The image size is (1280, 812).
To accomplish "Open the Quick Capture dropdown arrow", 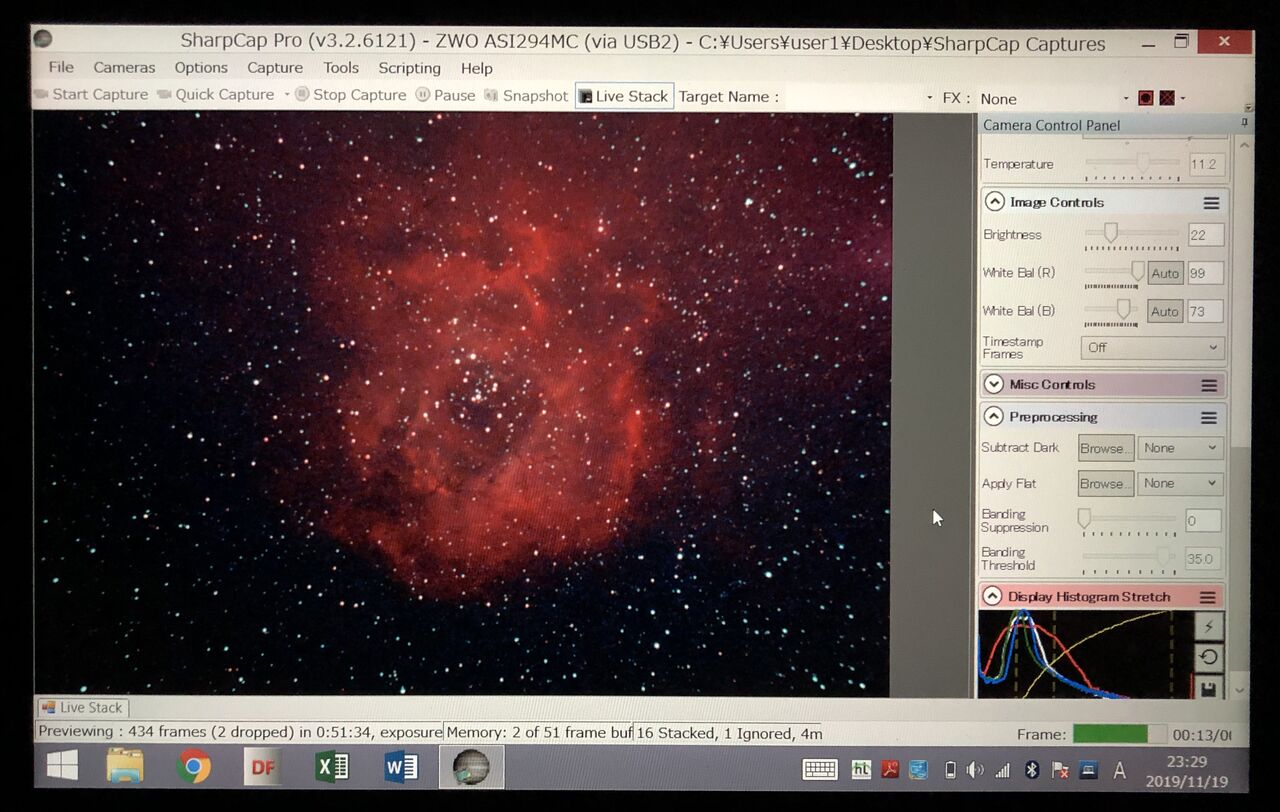I will click(286, 95).
